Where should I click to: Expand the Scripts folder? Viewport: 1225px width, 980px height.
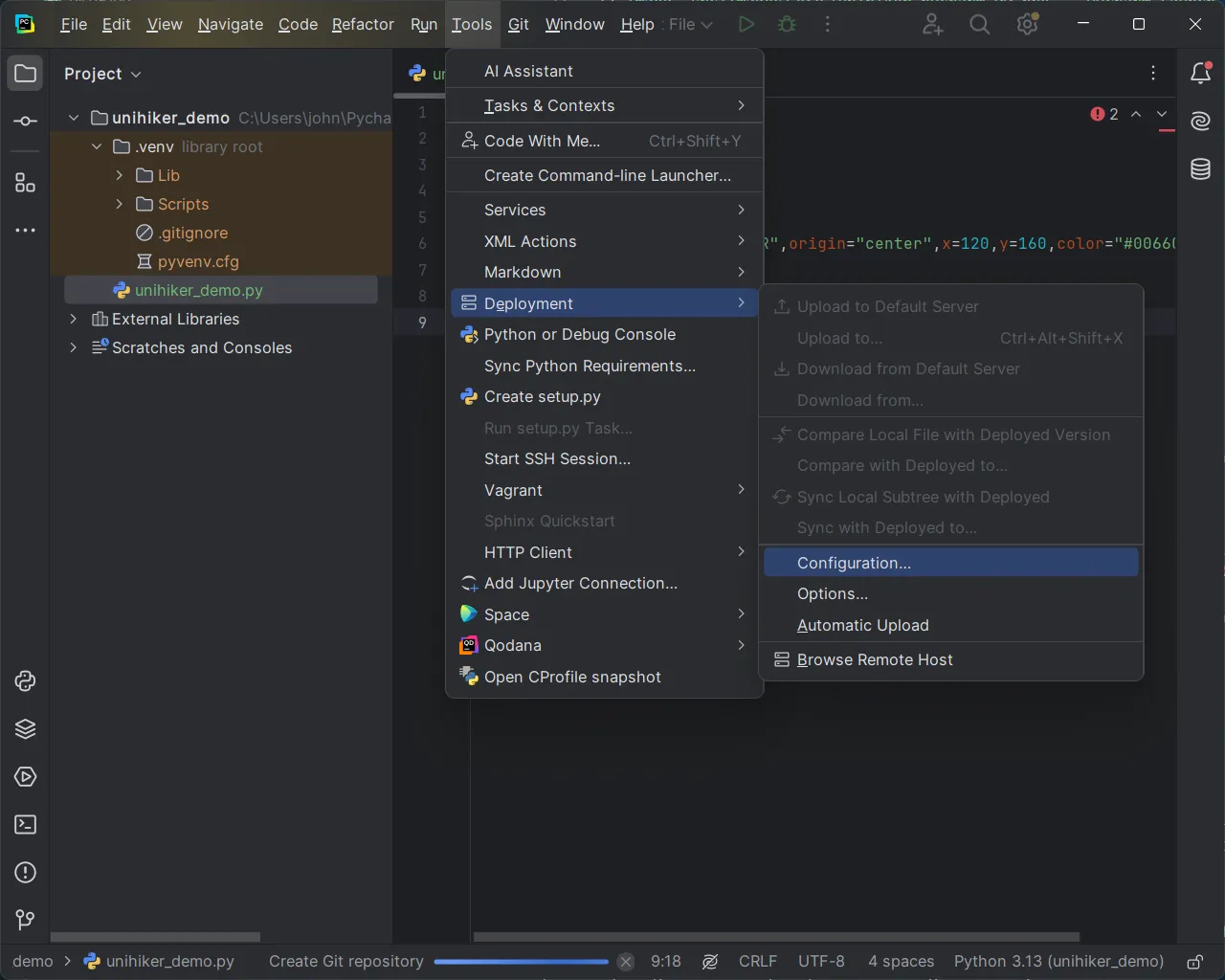point(120,204)
